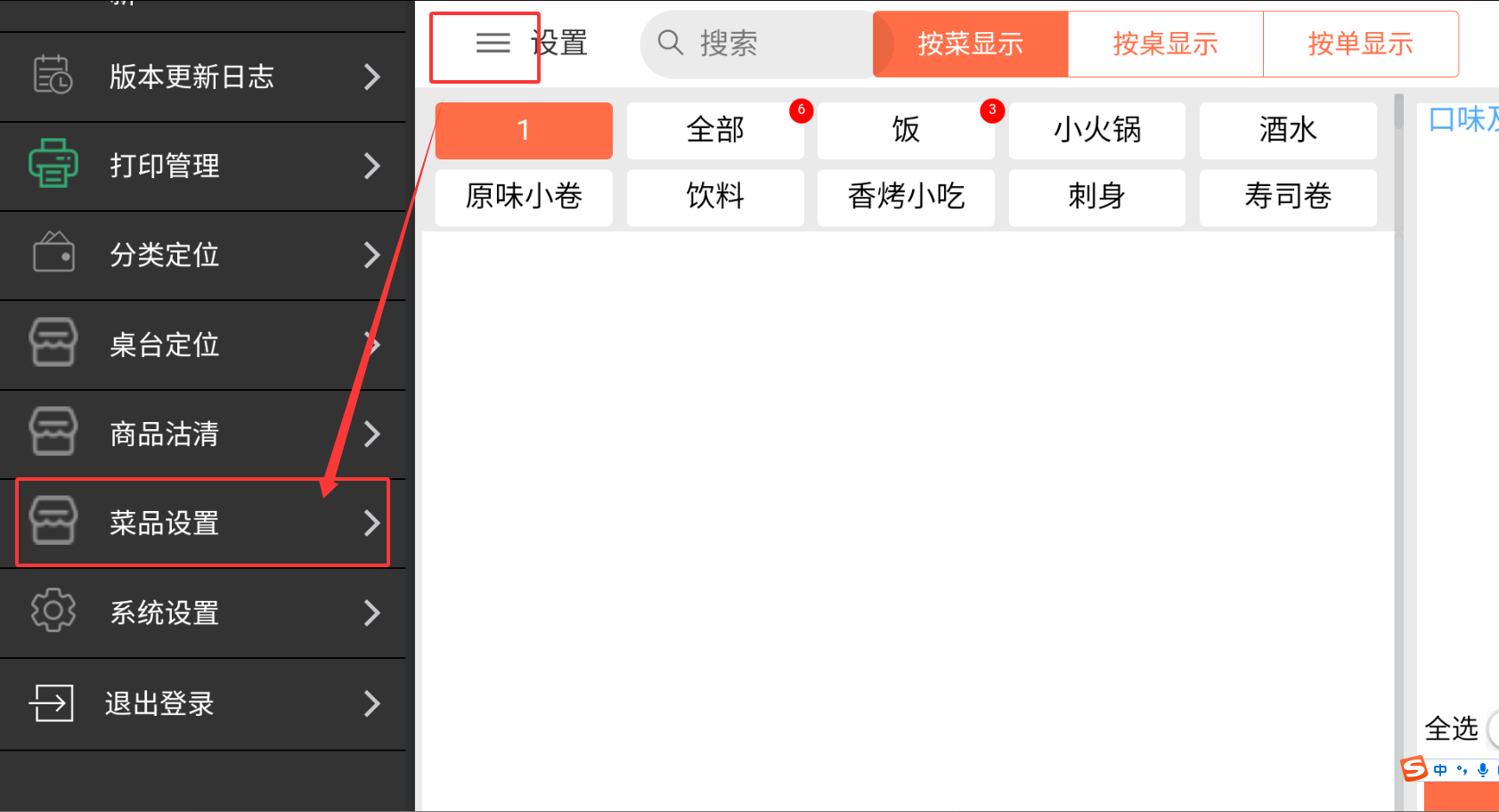Click the green printer icon
The width and height of the screenshot is (1499, 812).
[x=53, y=164]
